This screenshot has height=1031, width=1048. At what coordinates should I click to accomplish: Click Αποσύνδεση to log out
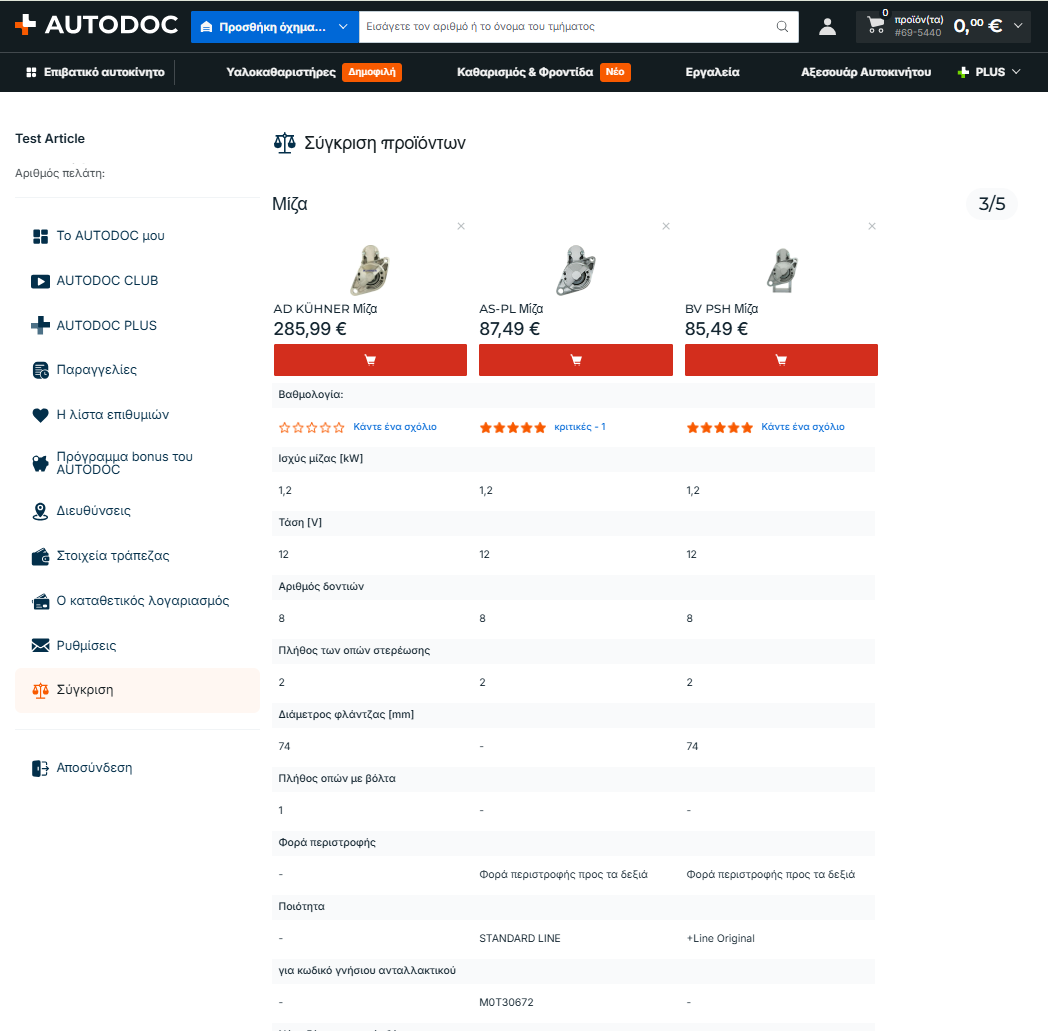[94, 768]
